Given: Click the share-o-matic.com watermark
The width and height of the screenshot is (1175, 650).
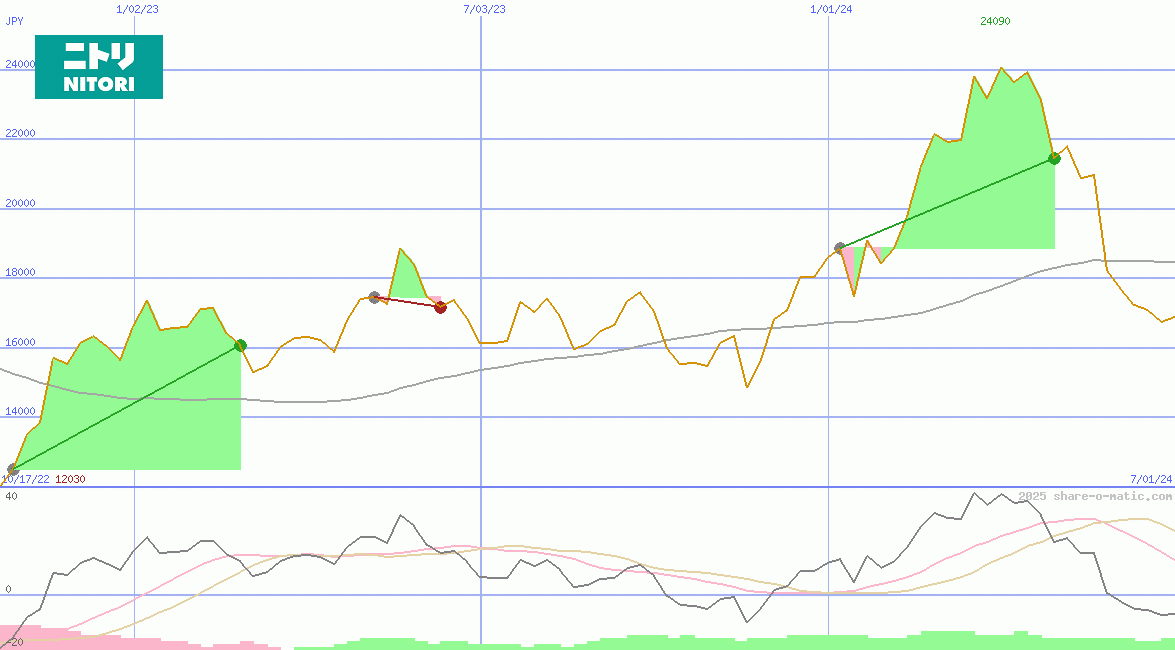Looking at the screenshot, I should 1095,496.
